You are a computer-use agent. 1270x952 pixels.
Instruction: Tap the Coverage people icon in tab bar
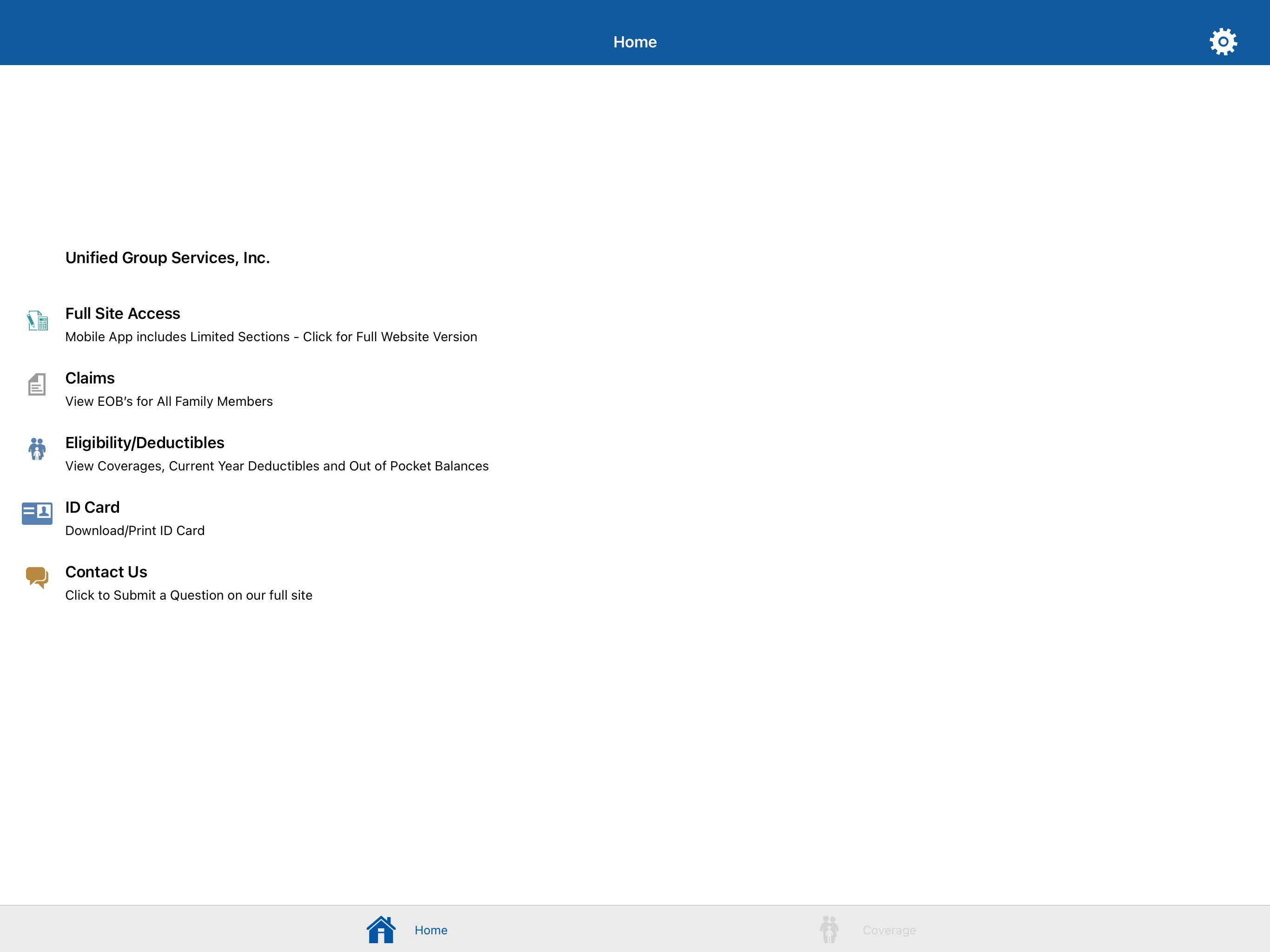829,929
